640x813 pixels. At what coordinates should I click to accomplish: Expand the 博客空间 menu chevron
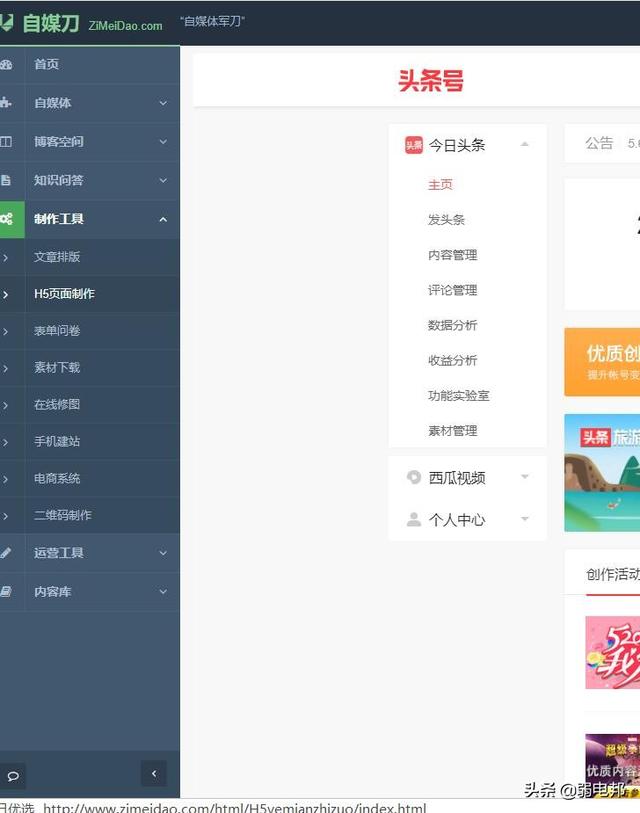point(163,142)
